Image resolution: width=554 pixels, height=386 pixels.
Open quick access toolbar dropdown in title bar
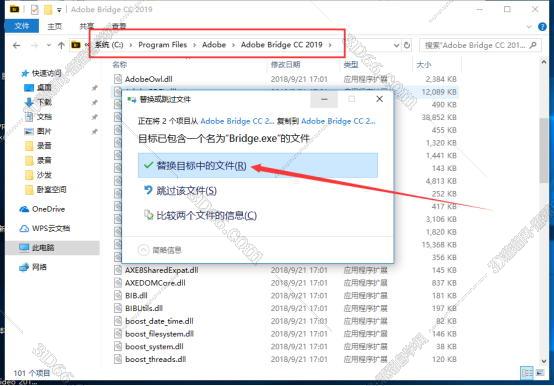point(59,10)
